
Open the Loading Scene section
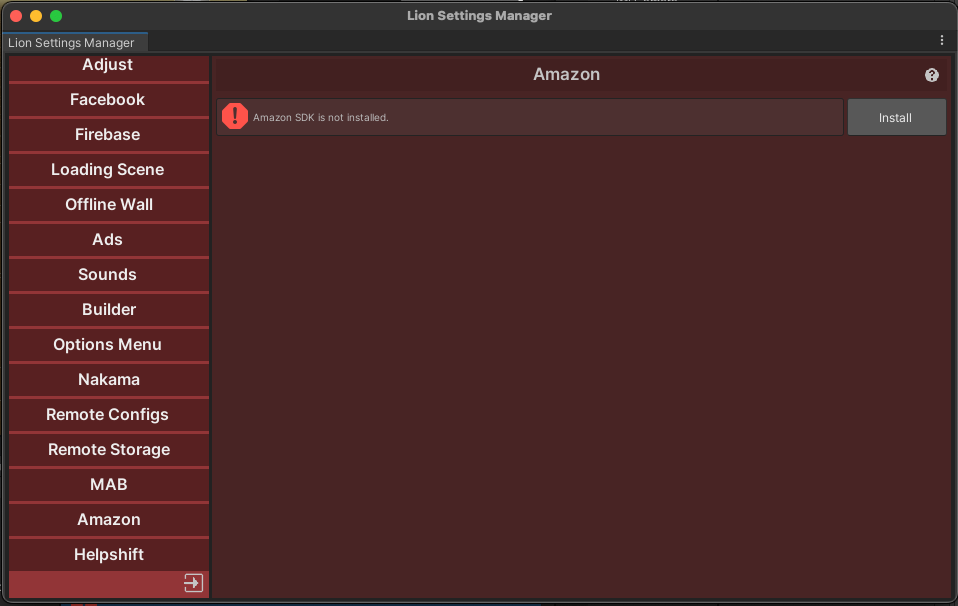pos(109,169)
